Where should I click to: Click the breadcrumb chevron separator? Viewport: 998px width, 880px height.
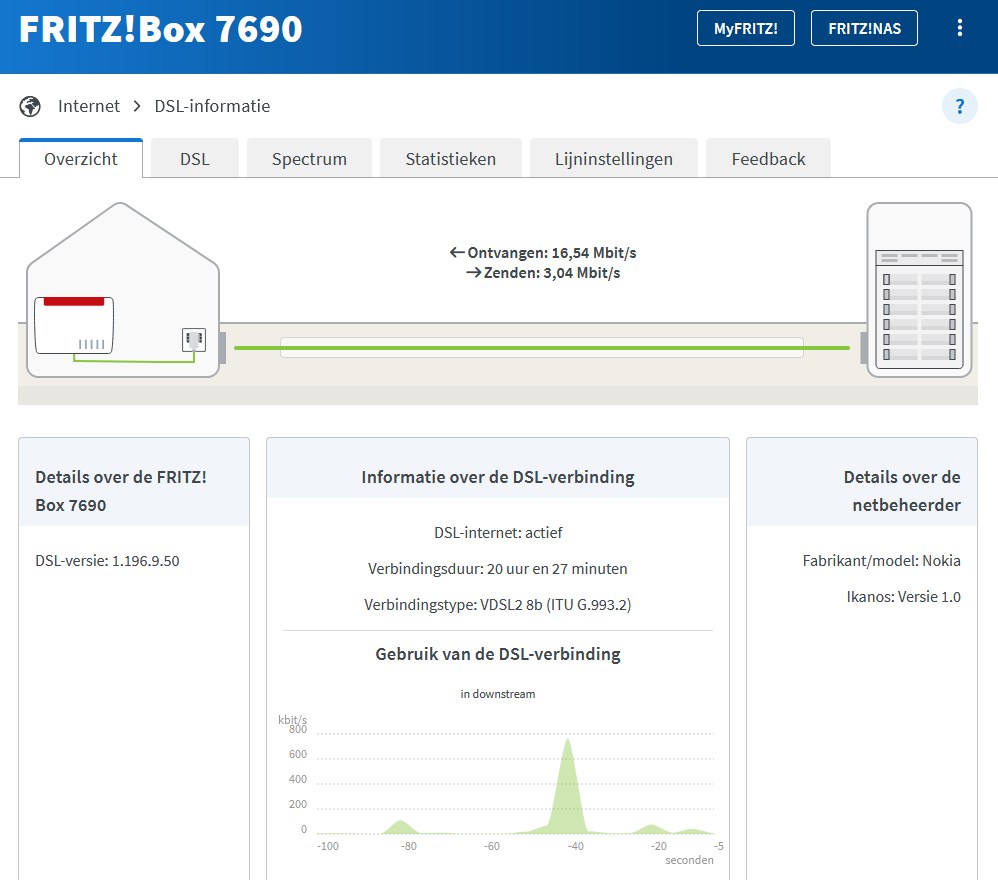pyautogui.click(x=137, y=106)
